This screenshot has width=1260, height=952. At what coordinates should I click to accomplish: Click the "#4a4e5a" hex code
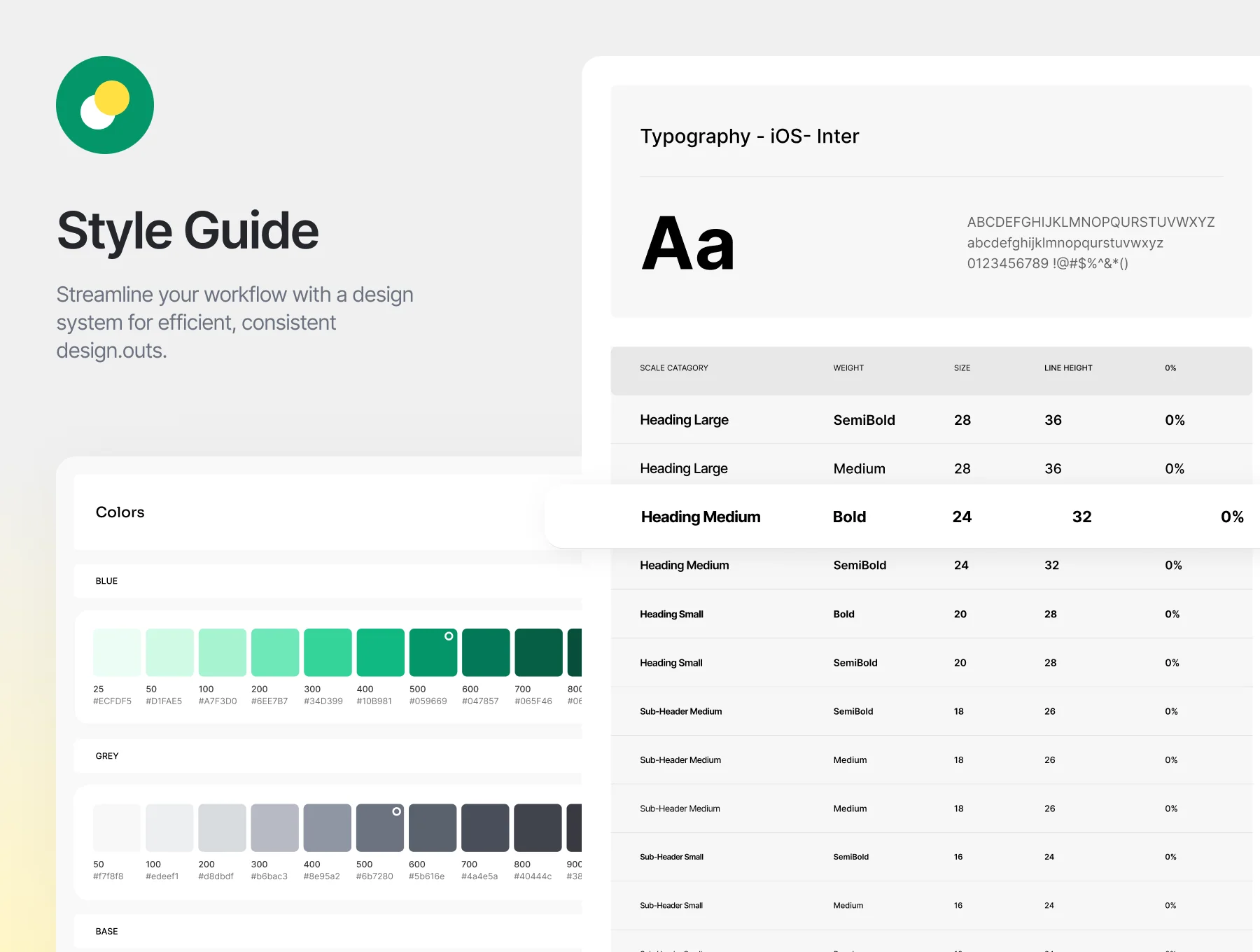click(479, 876)
